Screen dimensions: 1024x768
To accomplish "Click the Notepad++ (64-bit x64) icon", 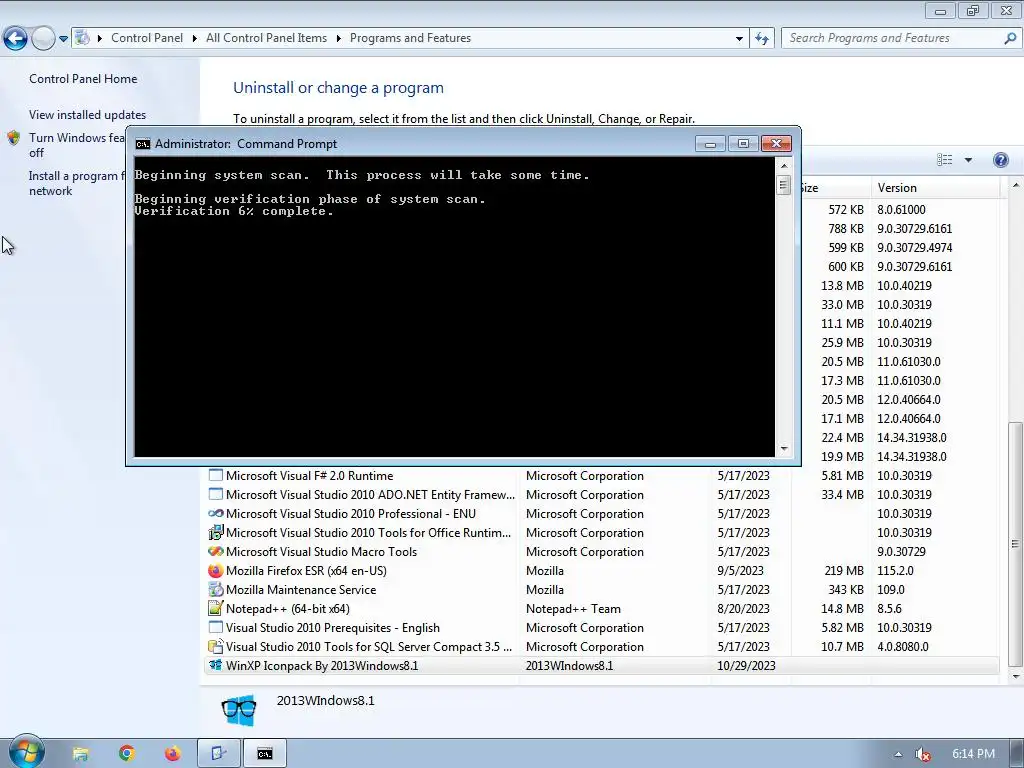I will click(x=216, y=609).
